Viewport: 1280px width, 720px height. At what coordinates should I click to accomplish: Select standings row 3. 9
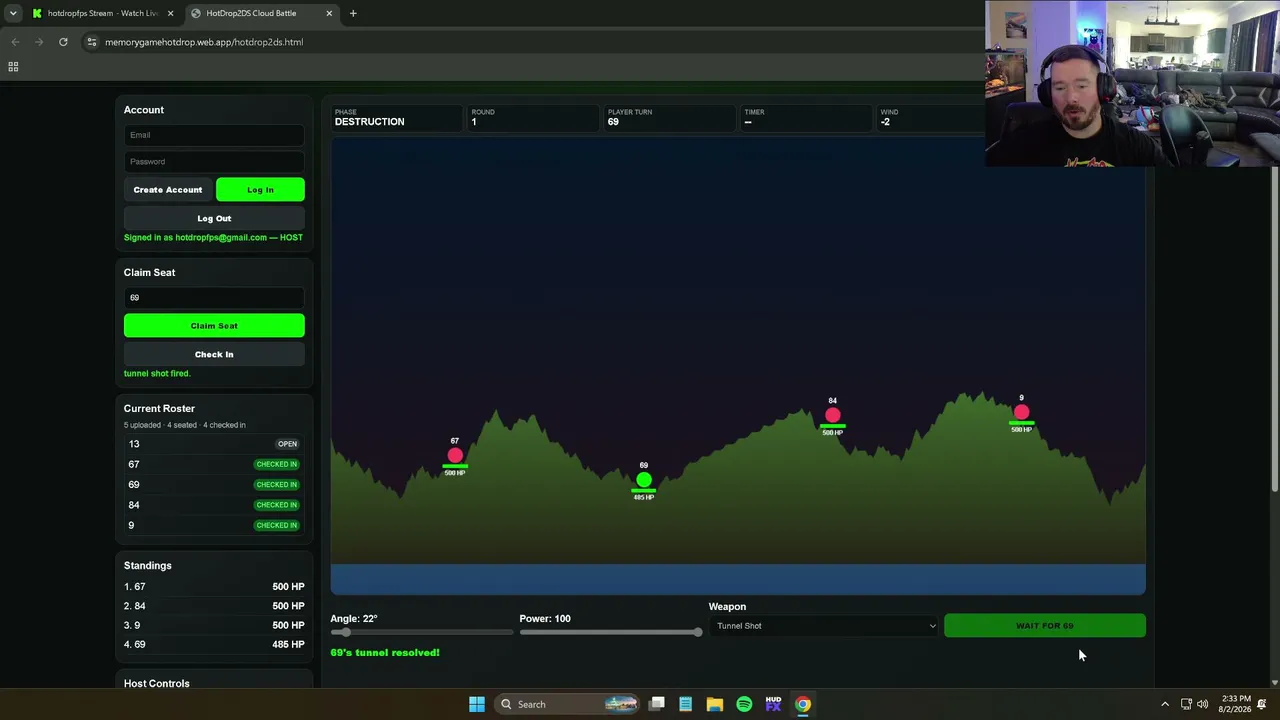coord(214,625)
